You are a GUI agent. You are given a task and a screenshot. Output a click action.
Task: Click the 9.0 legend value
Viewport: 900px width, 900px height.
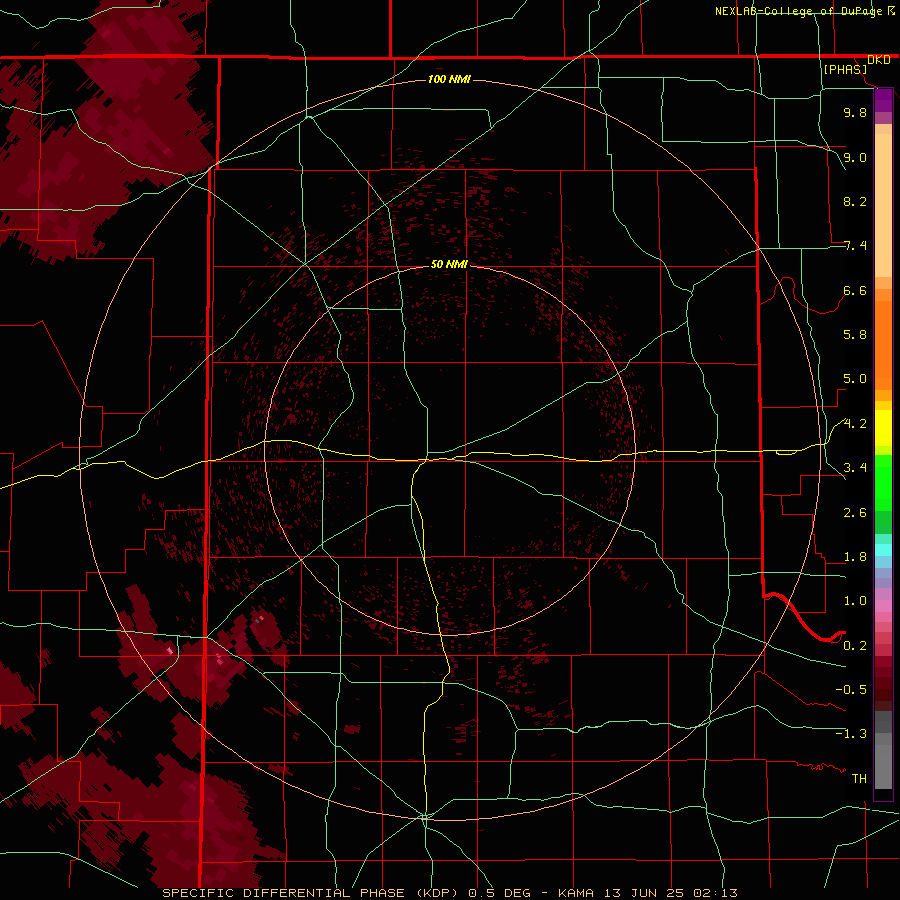coord(855,157)
